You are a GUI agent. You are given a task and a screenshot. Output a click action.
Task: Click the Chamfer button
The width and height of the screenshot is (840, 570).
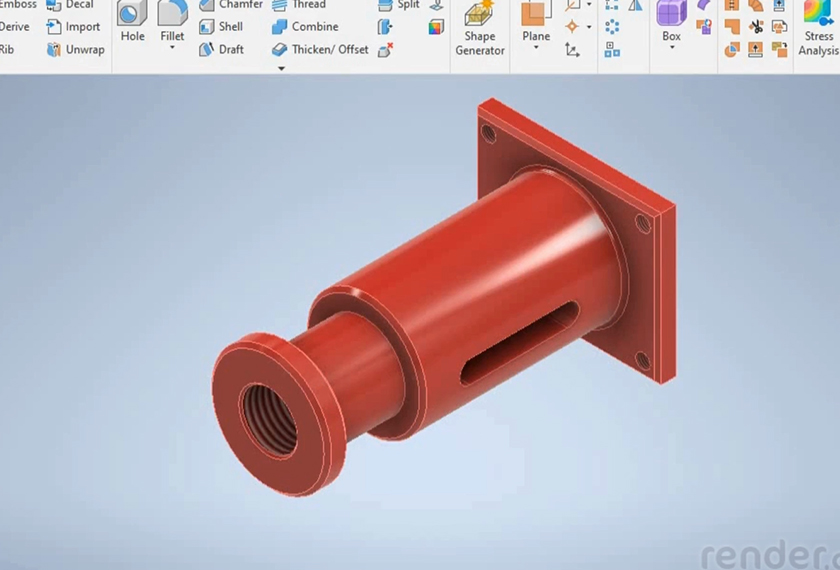coord(230,5)
